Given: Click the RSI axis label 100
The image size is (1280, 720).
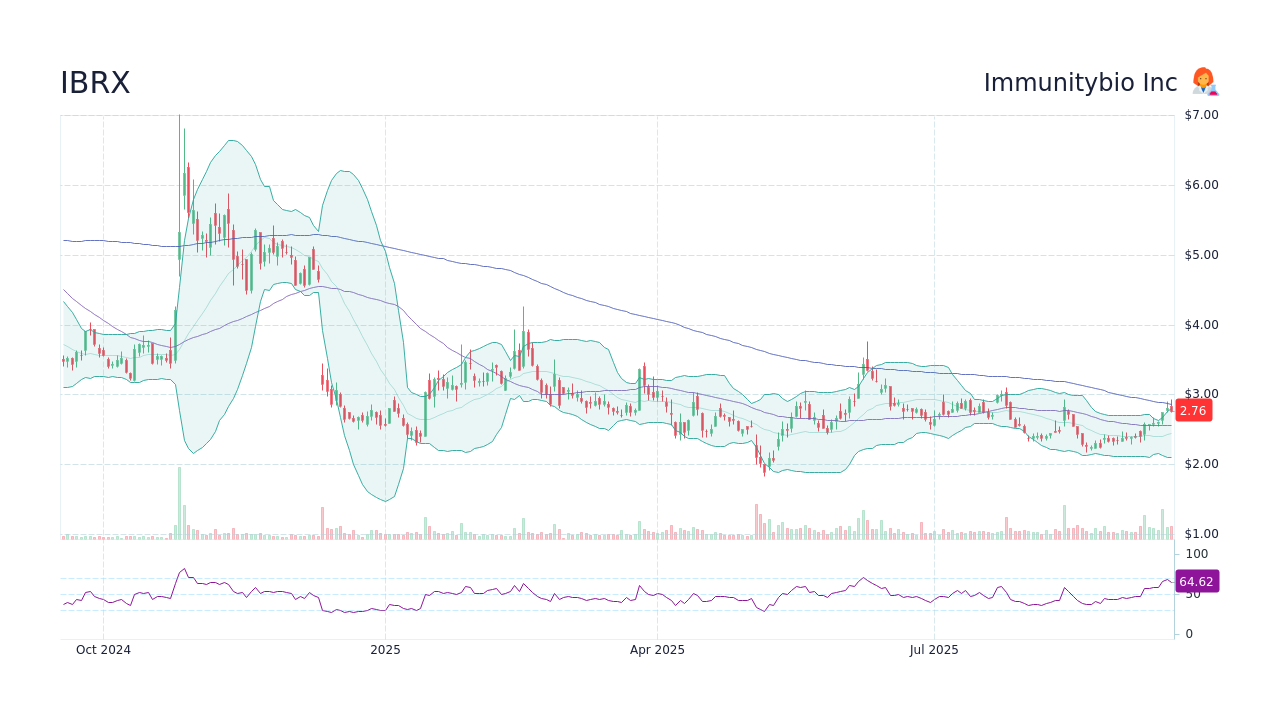Looking at the screenshot, I should click(1197, 554).
